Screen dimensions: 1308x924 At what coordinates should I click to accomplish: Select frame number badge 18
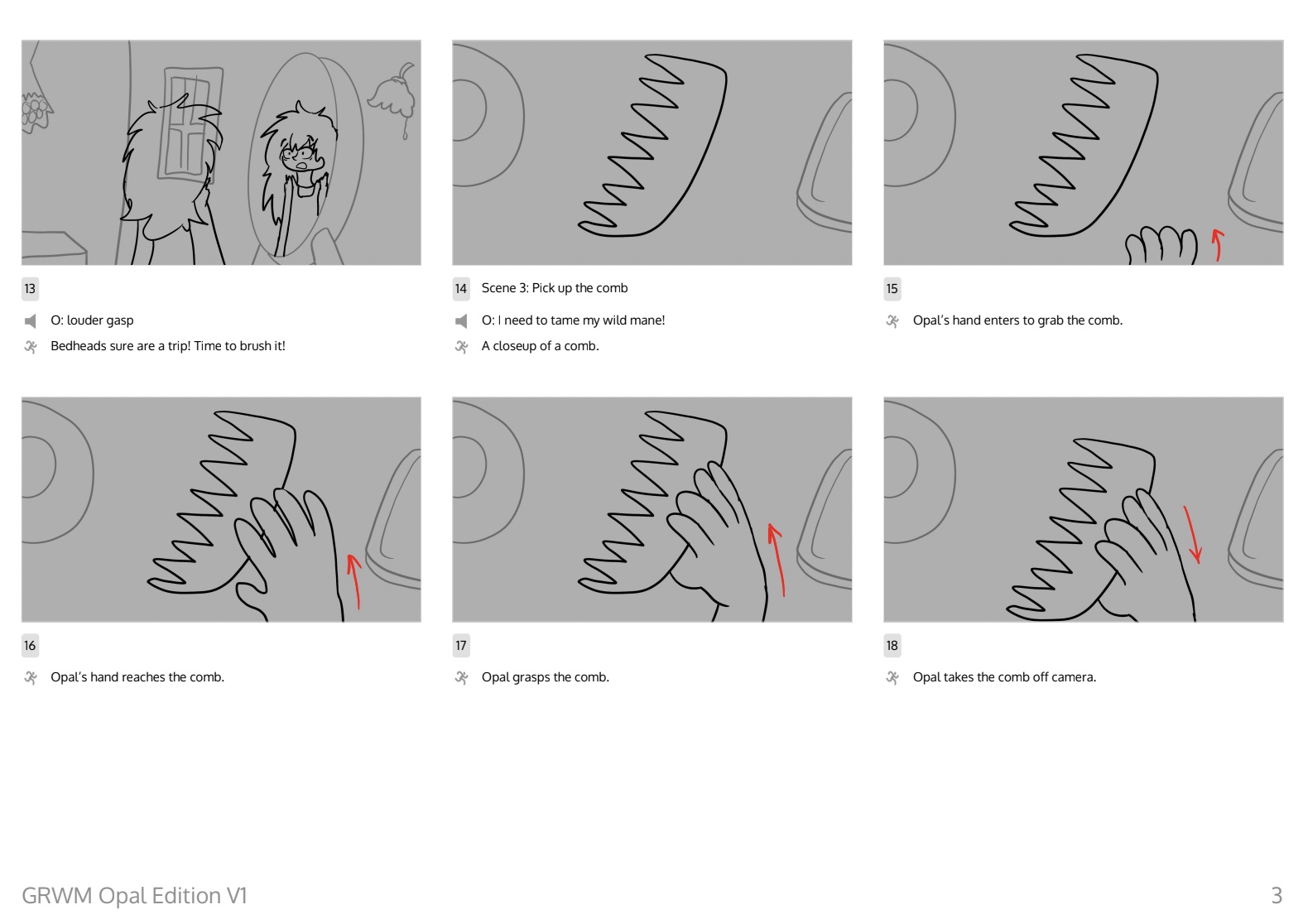pos(892,646)
